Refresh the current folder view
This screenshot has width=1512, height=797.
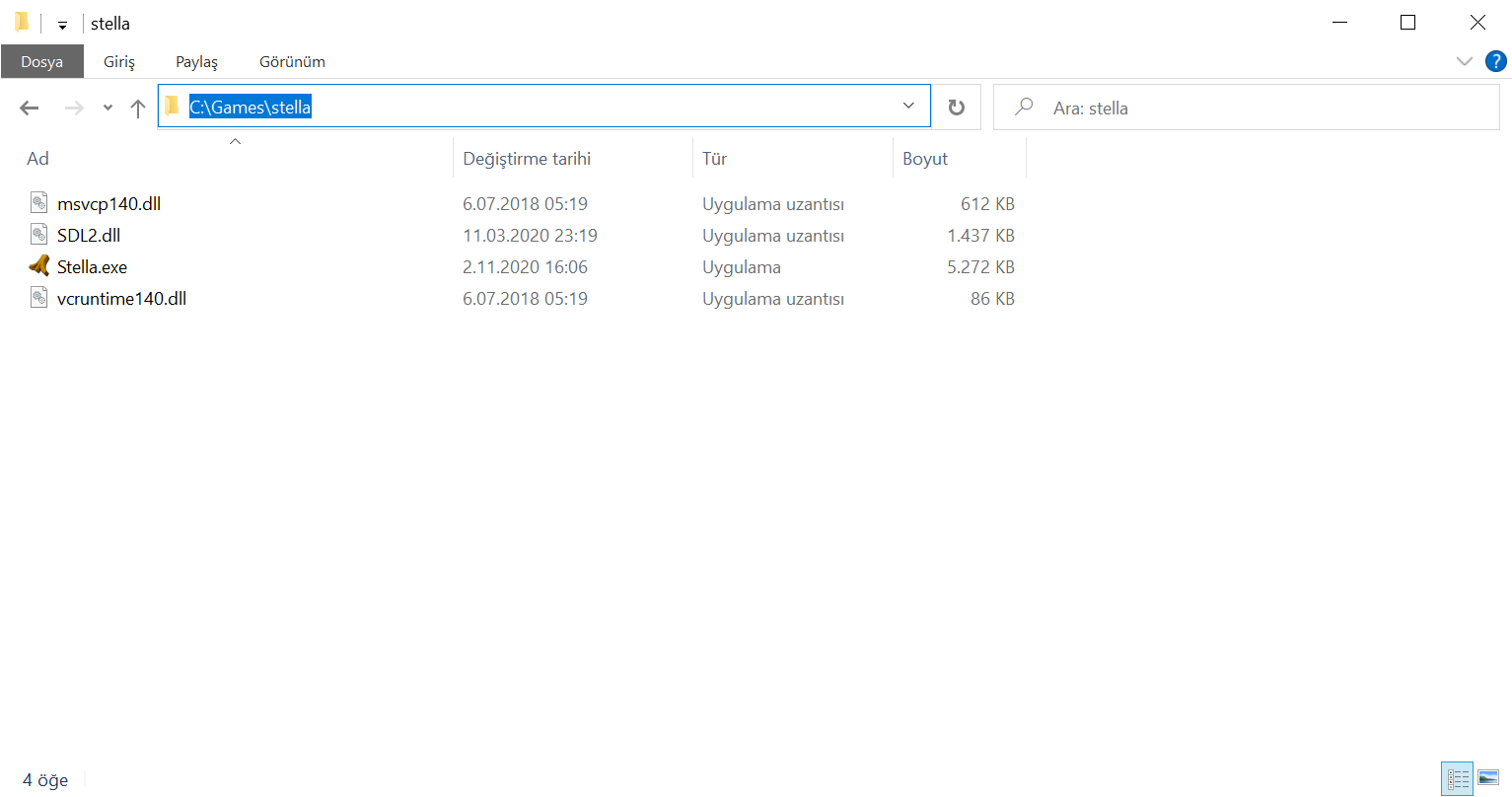pyautogui.click(x=956, y=108)
